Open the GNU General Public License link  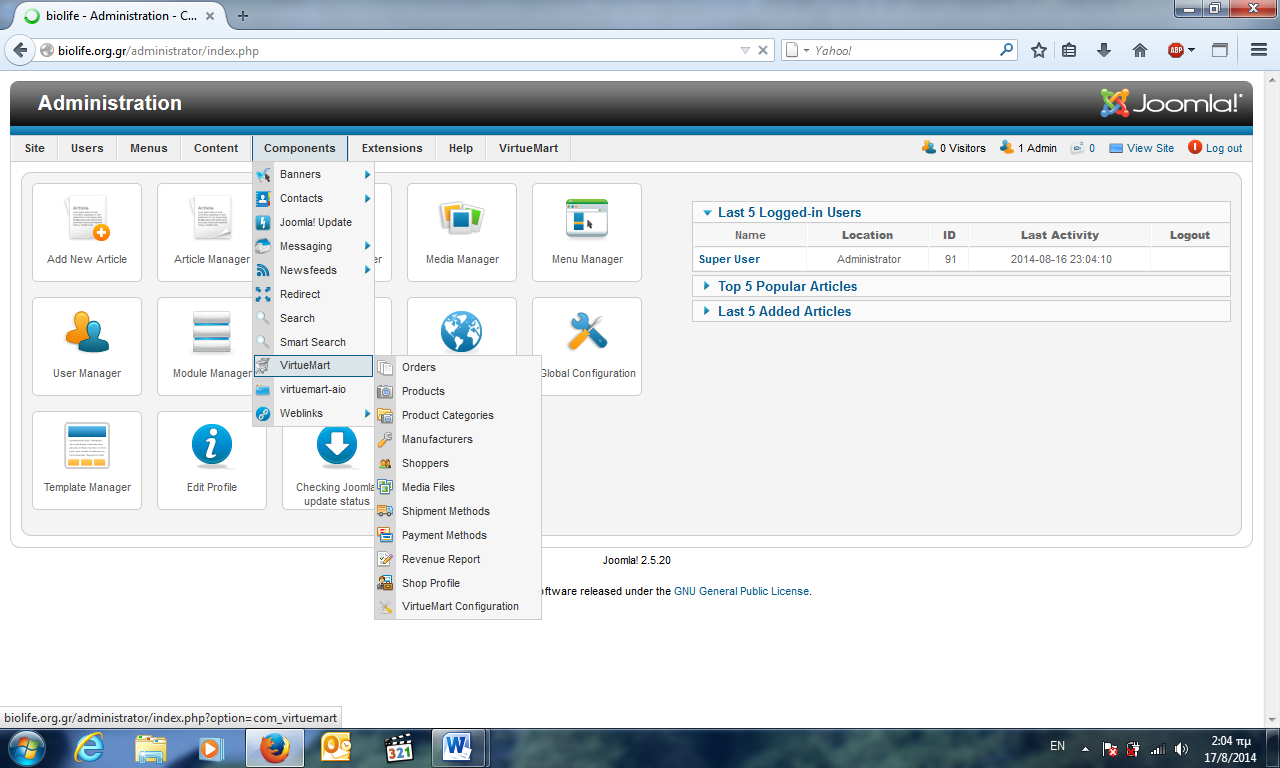click(742, 591)
